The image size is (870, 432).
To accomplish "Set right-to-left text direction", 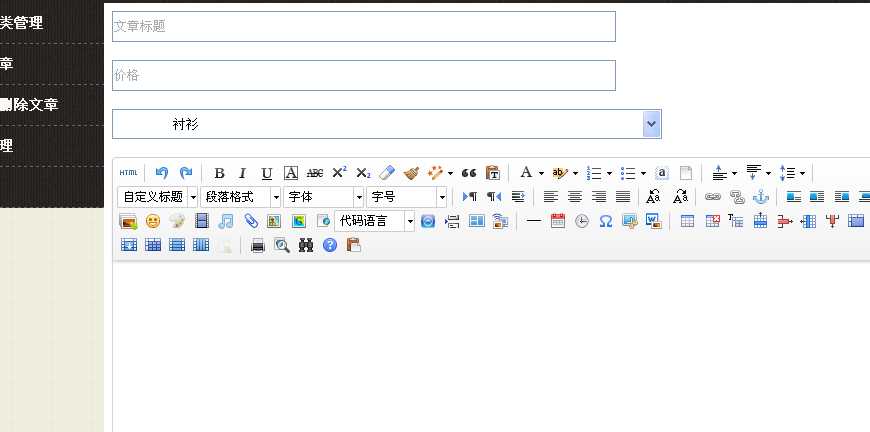I will coord(494,197).
